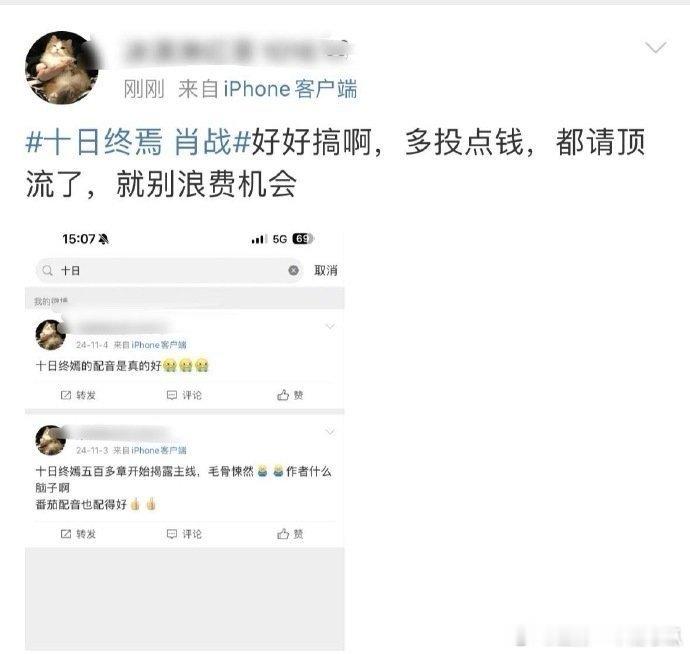
Task: Click the 取消 cancel button
Action: point(326,270)
